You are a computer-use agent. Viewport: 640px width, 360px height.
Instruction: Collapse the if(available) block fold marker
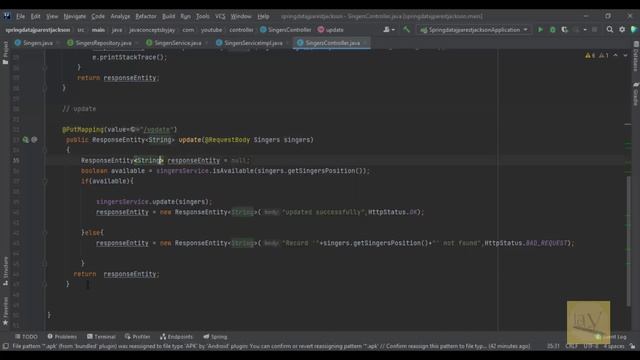pos(45,181)
